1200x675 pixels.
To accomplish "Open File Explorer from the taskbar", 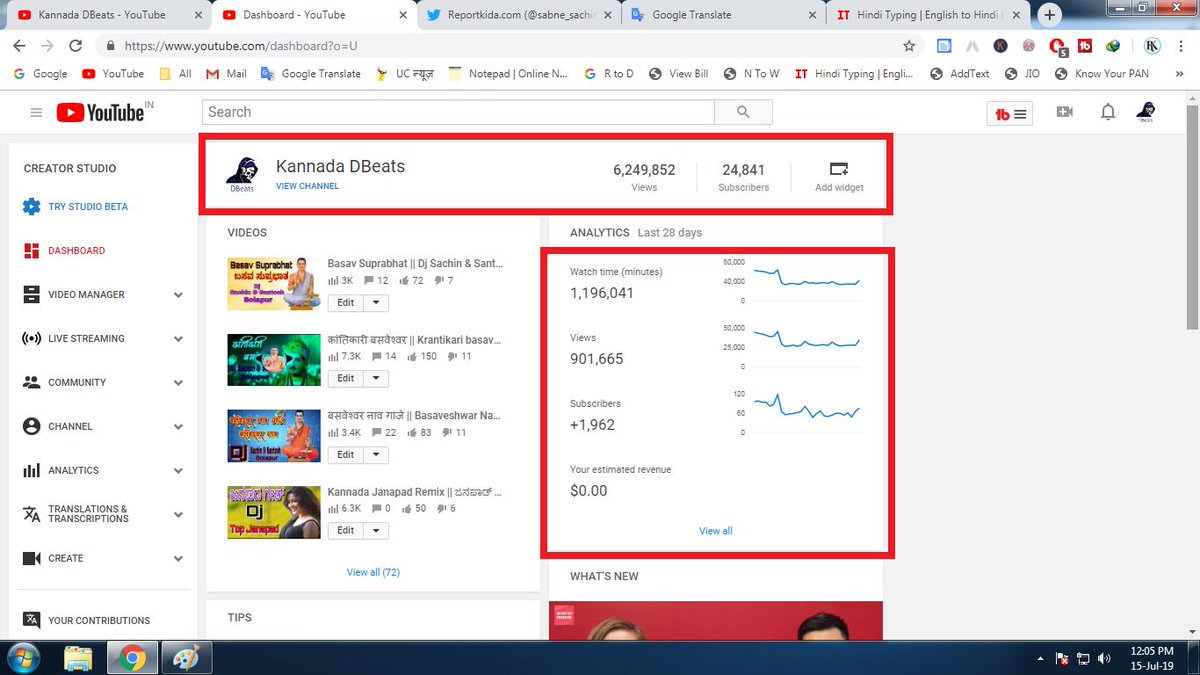I will click(79, 658).
